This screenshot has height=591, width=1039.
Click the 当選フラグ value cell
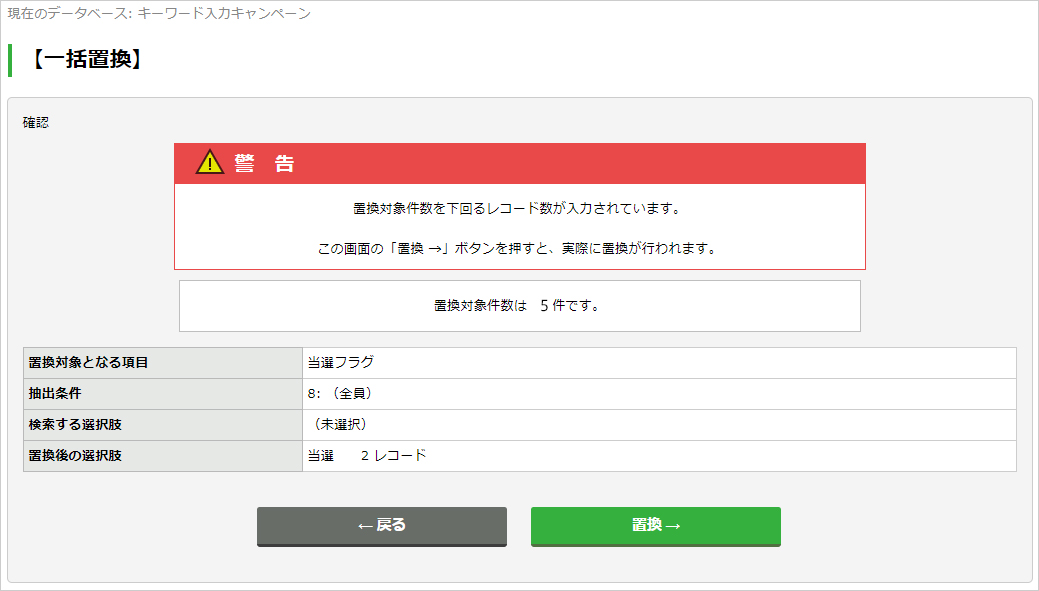[659, 362]
